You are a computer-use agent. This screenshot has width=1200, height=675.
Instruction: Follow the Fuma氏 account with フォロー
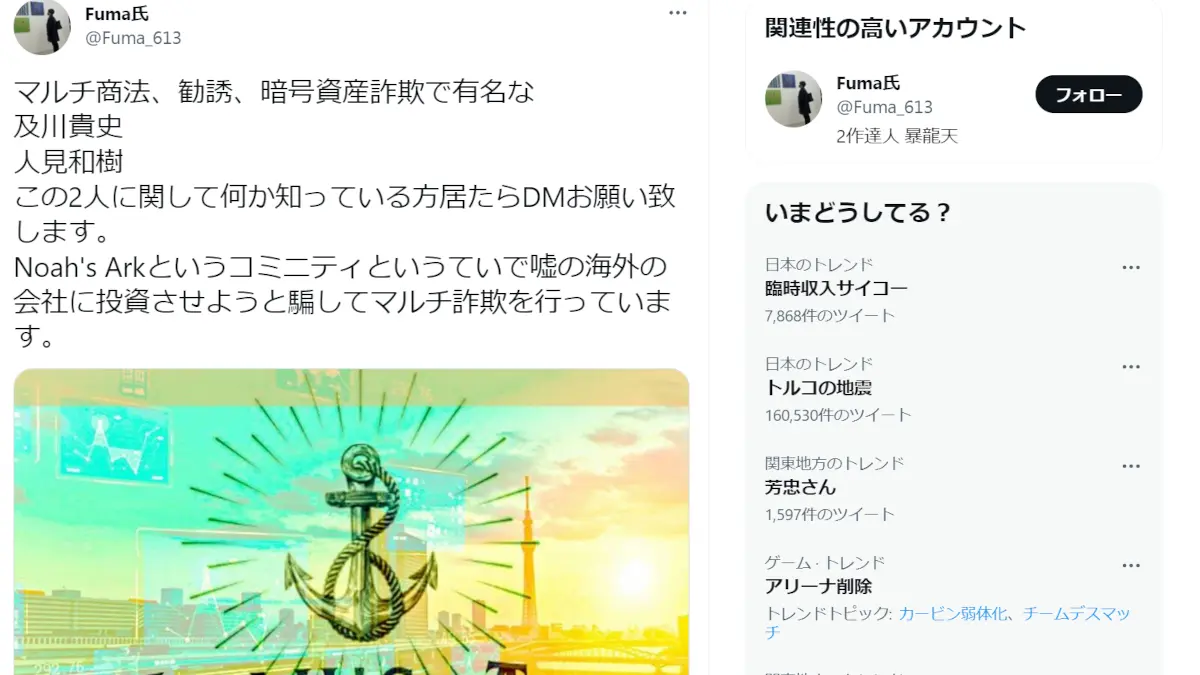pyautogui.click(x=1088, y=94)
